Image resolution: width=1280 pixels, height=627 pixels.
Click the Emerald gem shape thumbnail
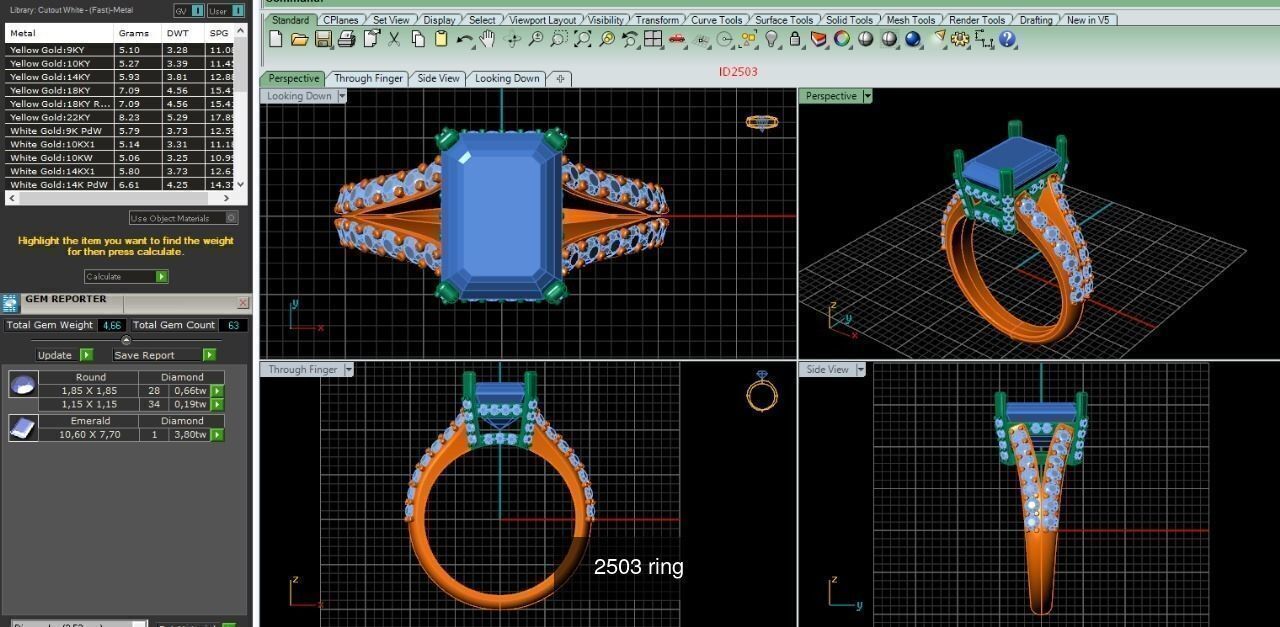point(23,428)
